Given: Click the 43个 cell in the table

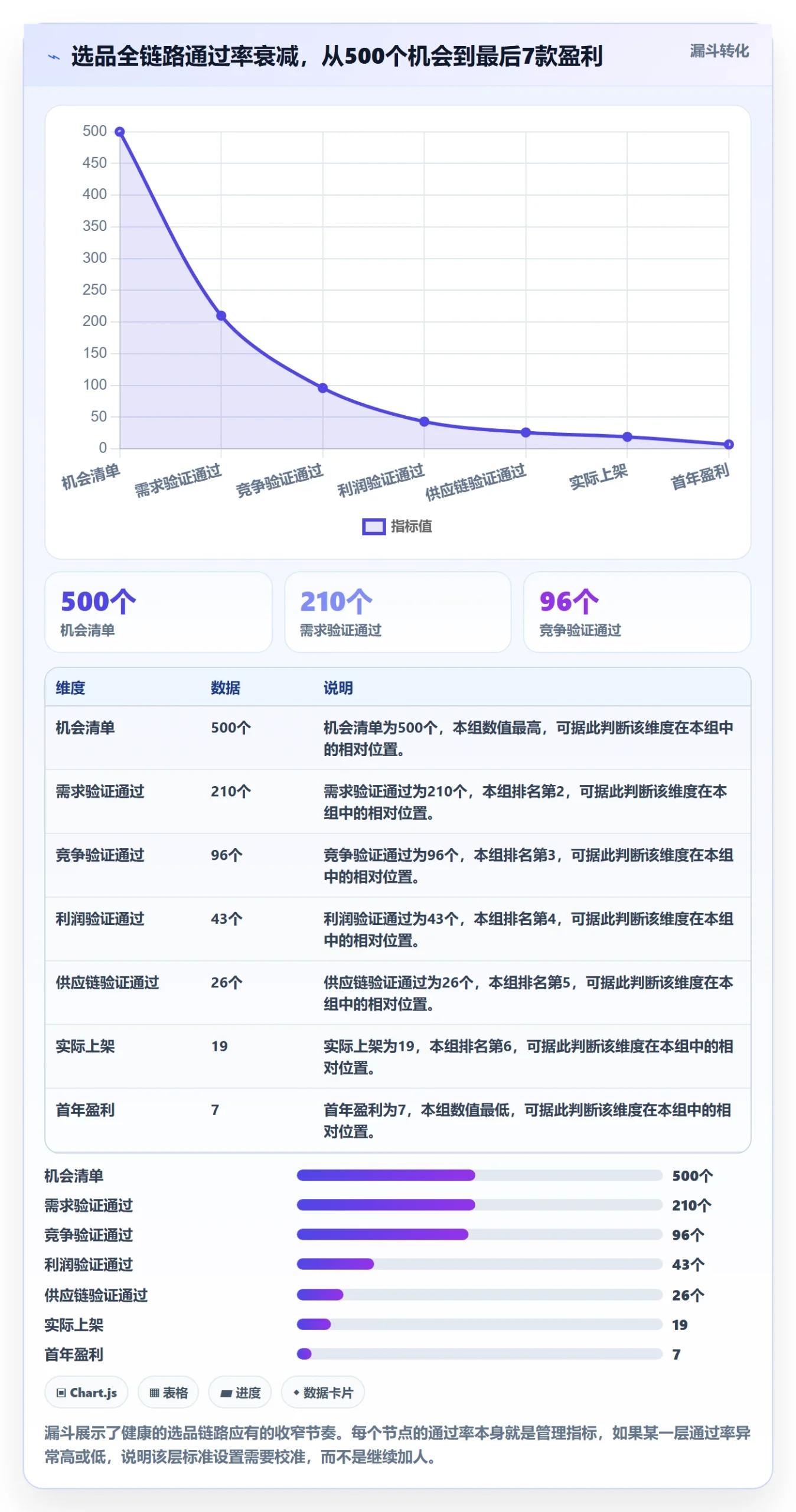Looking at the screenshot, I should coord(227,919).
